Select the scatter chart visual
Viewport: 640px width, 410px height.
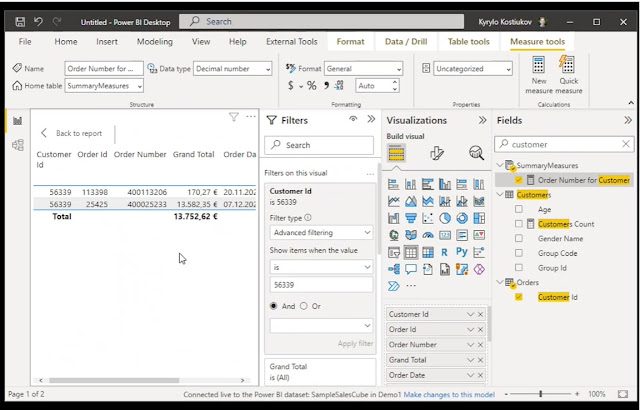[428, 218]
